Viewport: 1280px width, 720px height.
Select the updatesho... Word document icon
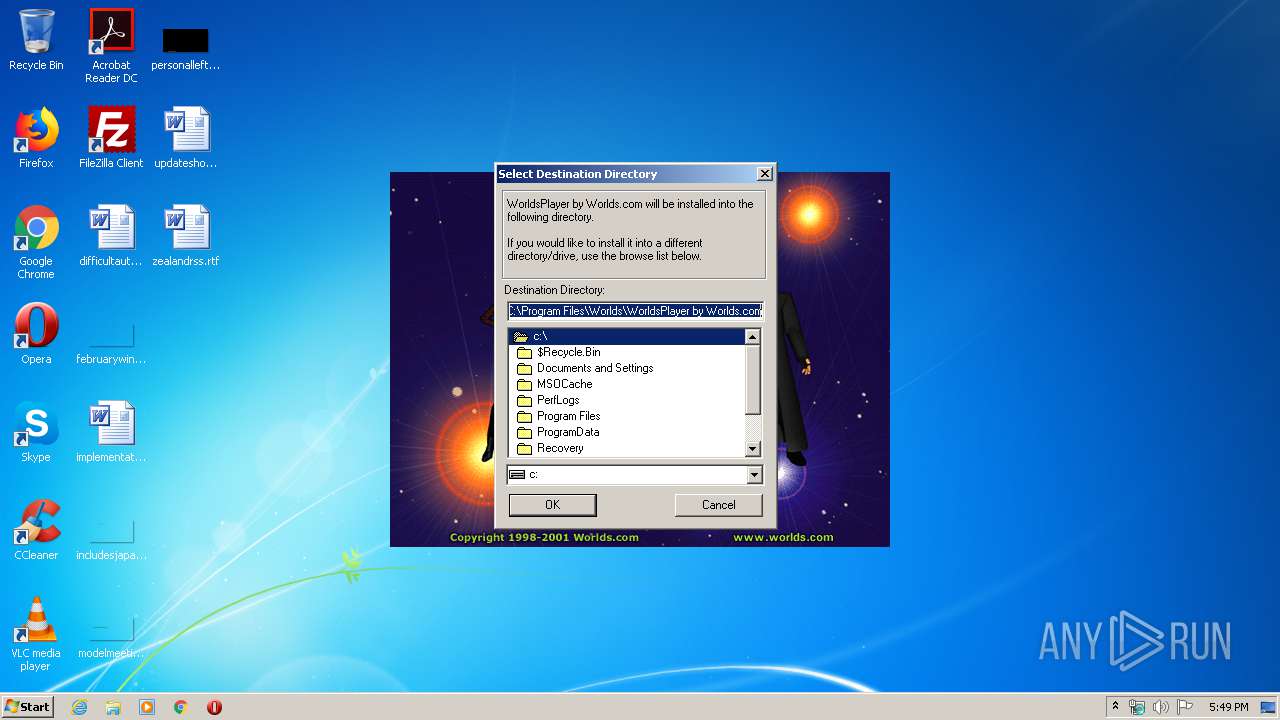click(x=186, y=138)
